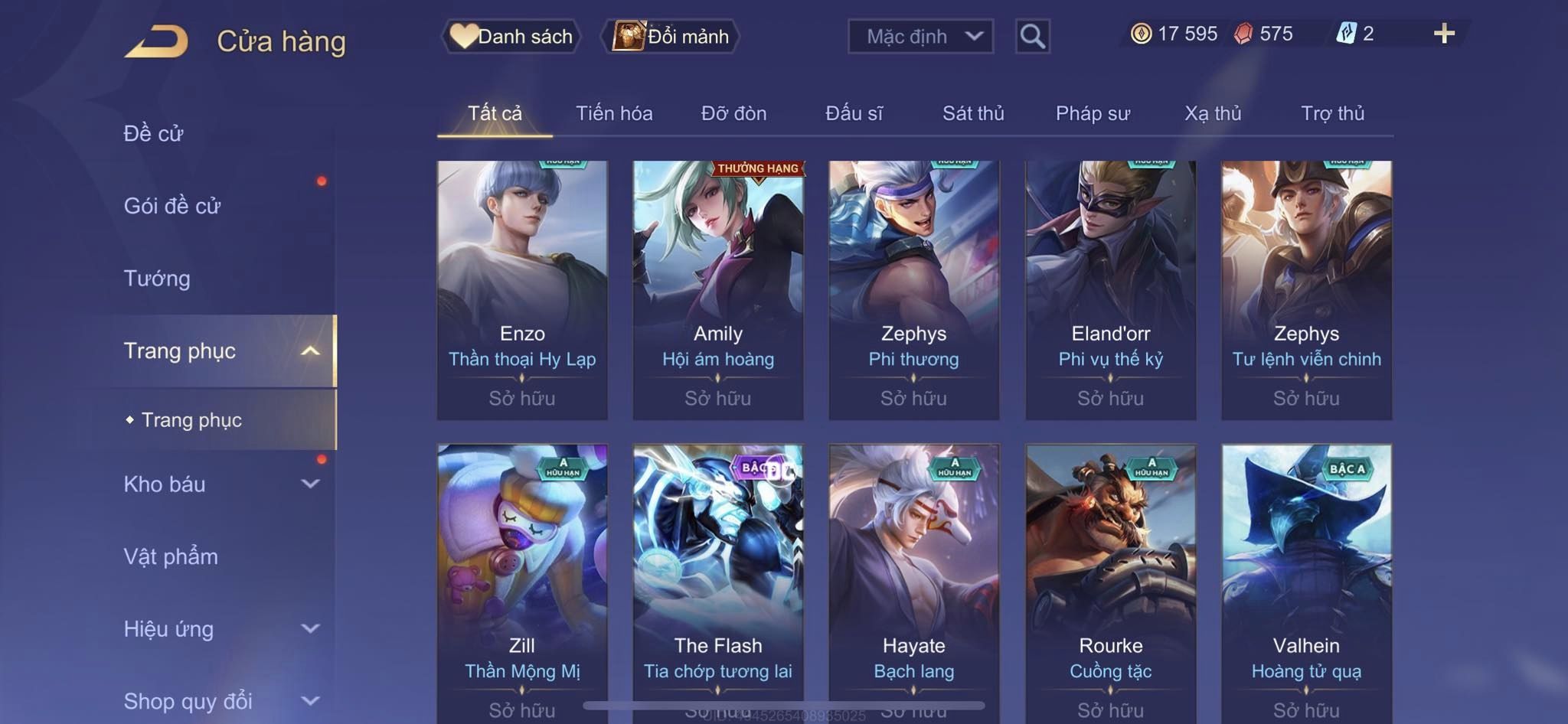
Task: Open the Mặc định sort dropdown
Action: click(920, 36)
